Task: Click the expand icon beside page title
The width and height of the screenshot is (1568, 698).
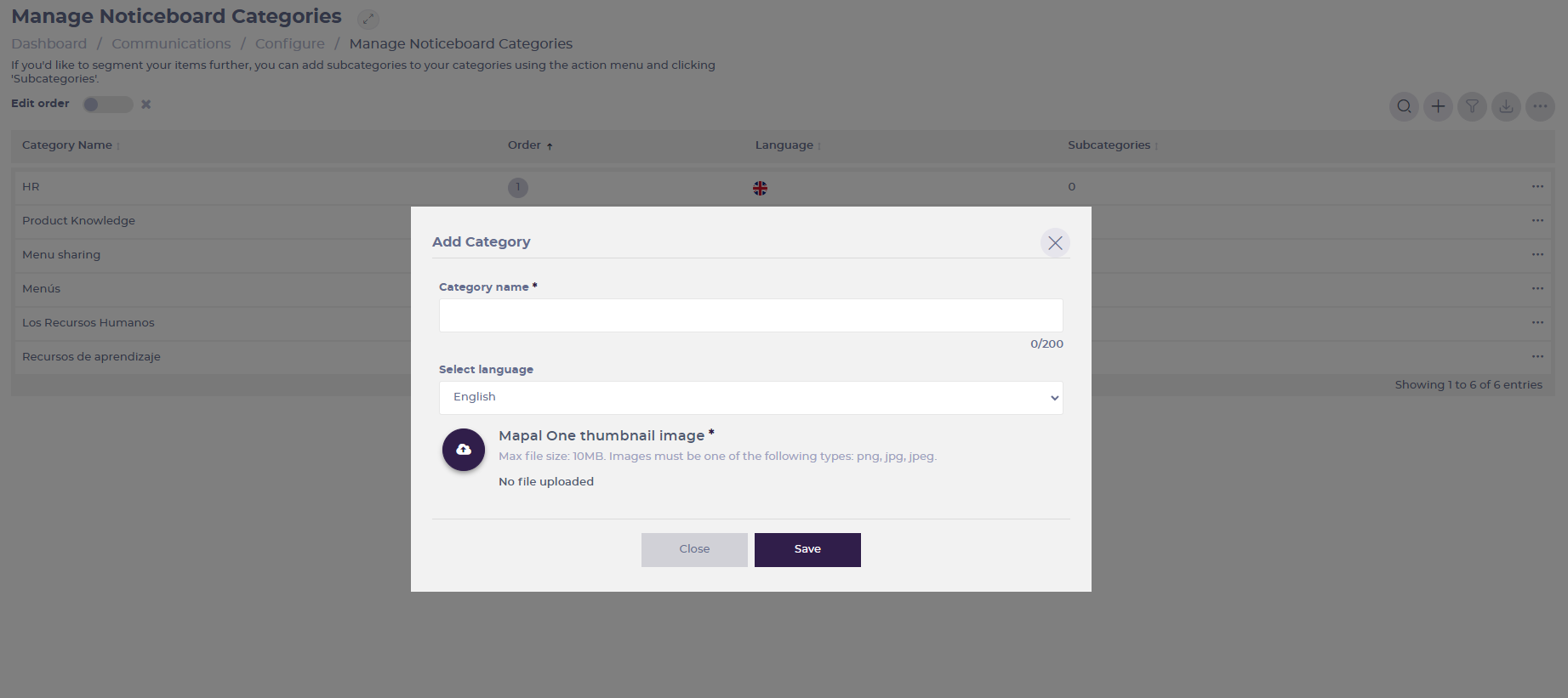Action: (368, 19)
